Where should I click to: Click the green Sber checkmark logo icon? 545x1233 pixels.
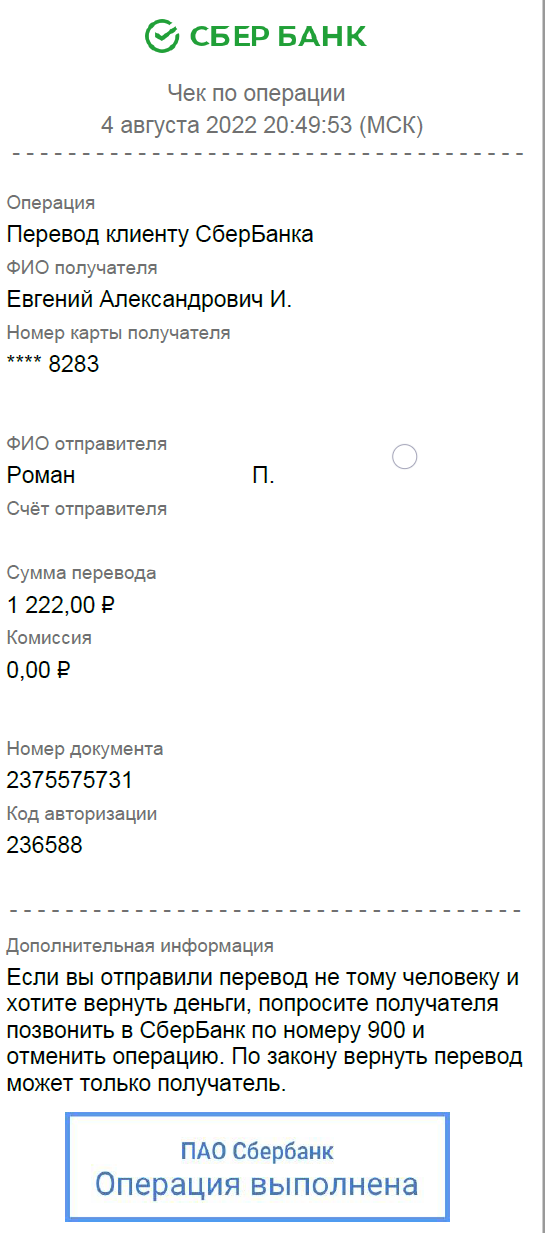tap(160, 36)
